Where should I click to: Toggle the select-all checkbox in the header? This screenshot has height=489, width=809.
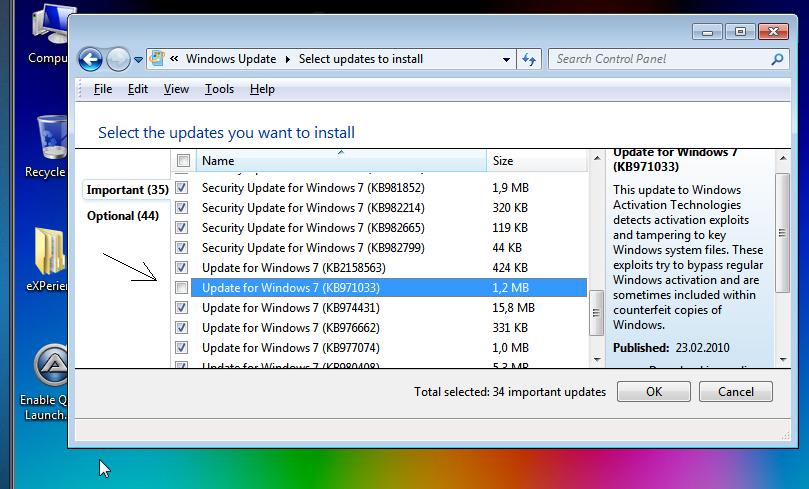(x=183, y=160)
